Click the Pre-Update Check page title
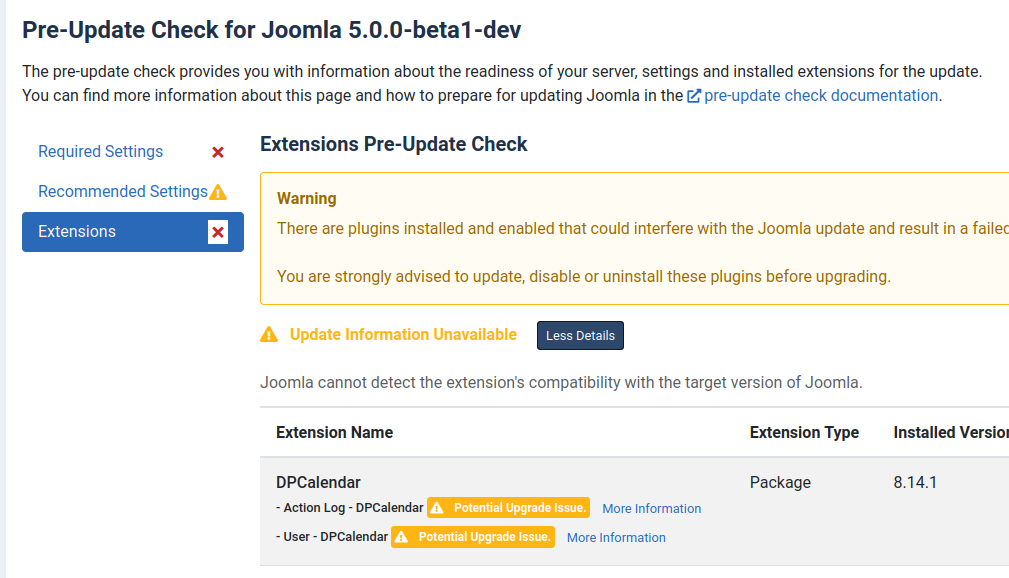The width and height of the screenshot is (1009, 578). (272, 30)
